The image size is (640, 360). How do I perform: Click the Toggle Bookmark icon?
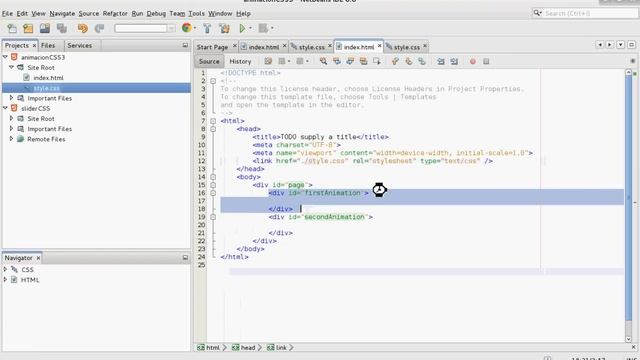click(422, 61)
